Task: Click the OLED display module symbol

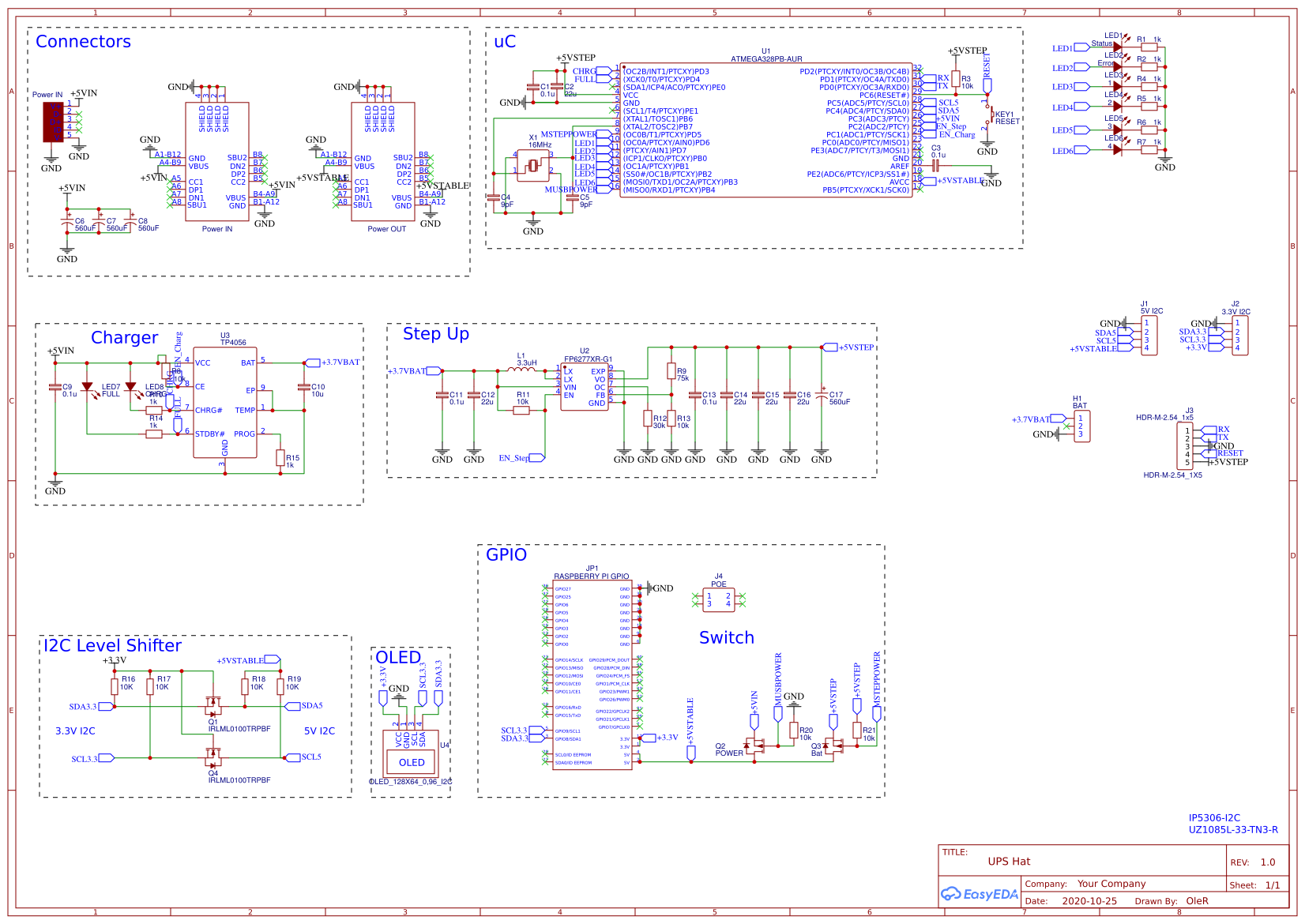Action: point(411,762)
